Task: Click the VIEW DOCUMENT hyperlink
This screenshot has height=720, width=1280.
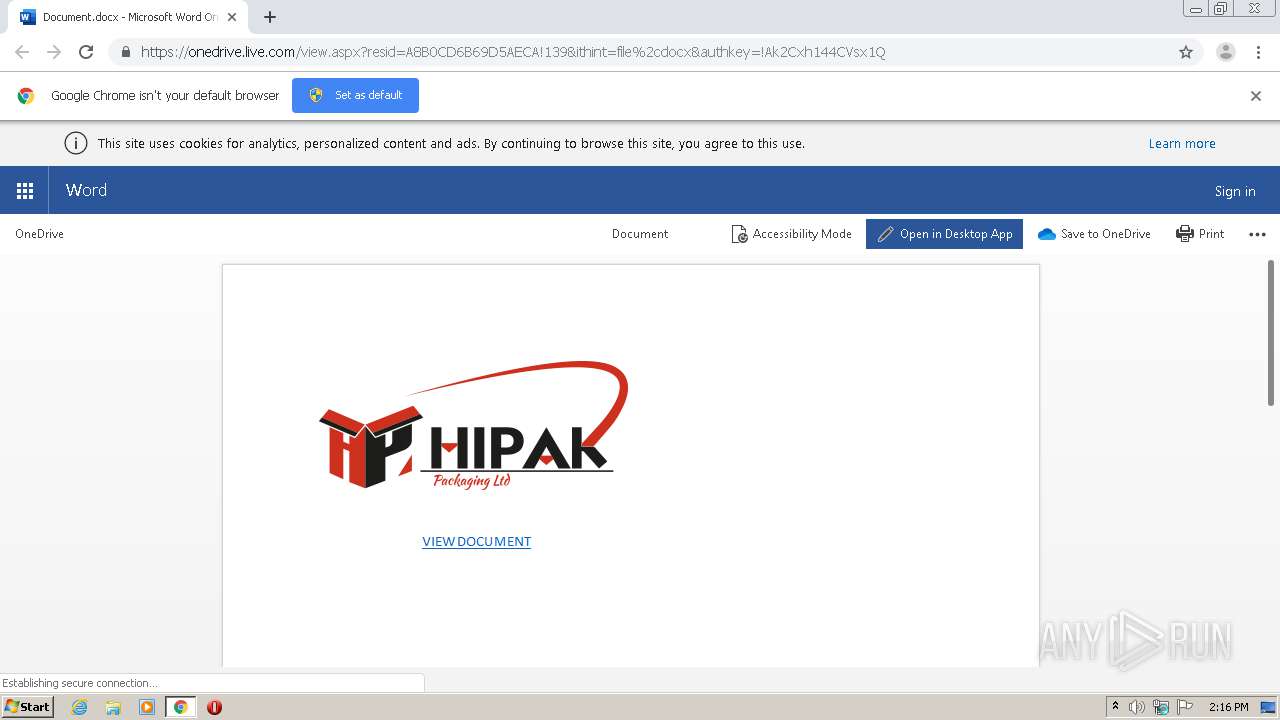Action: (x=476, y=541)
